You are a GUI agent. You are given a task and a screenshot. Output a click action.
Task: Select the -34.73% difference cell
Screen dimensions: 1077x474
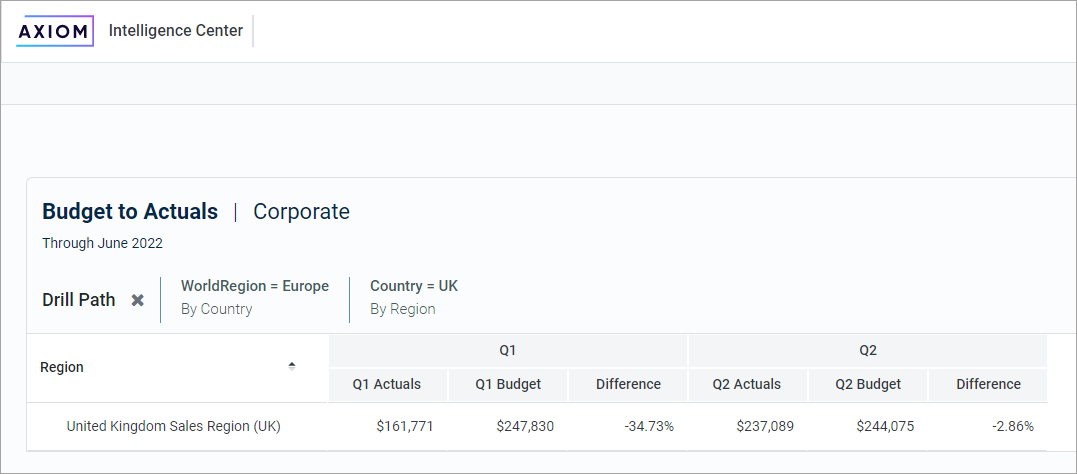[x=649, y=426]
